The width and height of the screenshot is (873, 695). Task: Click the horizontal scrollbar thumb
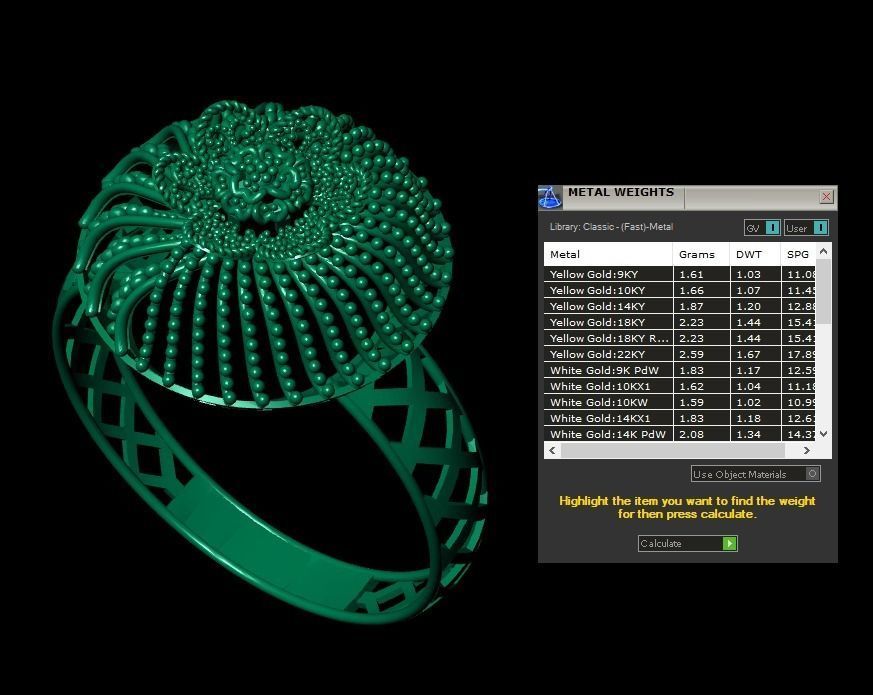(673, 450)
